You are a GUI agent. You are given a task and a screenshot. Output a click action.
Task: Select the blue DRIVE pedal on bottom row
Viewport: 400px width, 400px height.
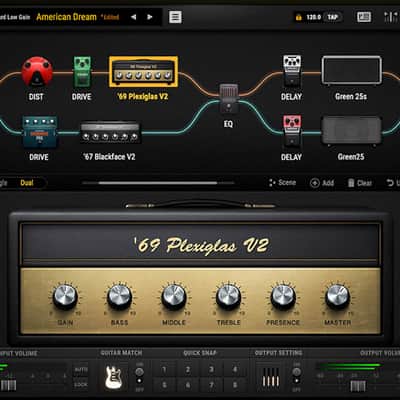point(40,132)
